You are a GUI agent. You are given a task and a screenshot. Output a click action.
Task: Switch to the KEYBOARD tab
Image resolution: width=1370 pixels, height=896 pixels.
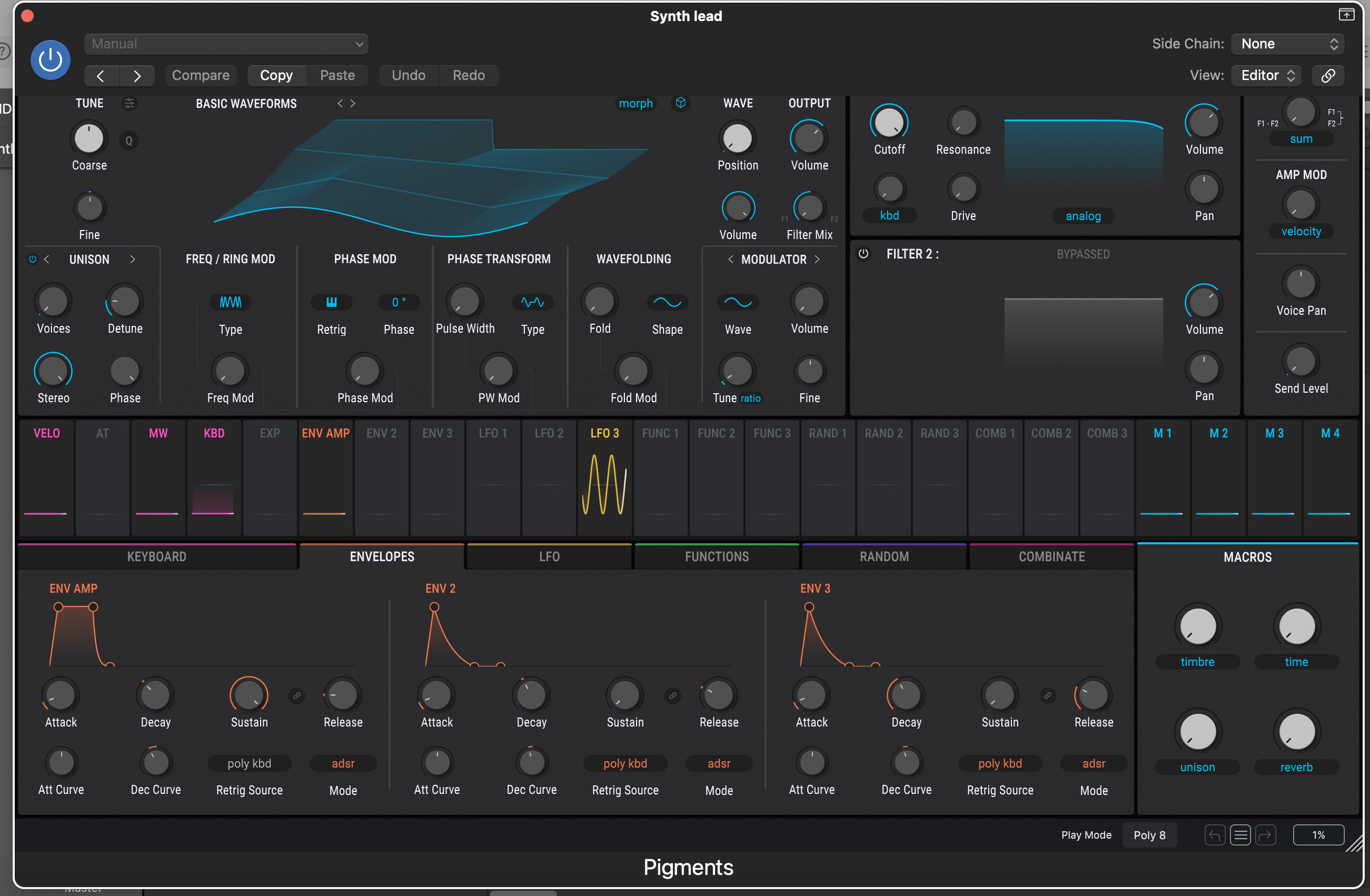click(x=156, y=556)
